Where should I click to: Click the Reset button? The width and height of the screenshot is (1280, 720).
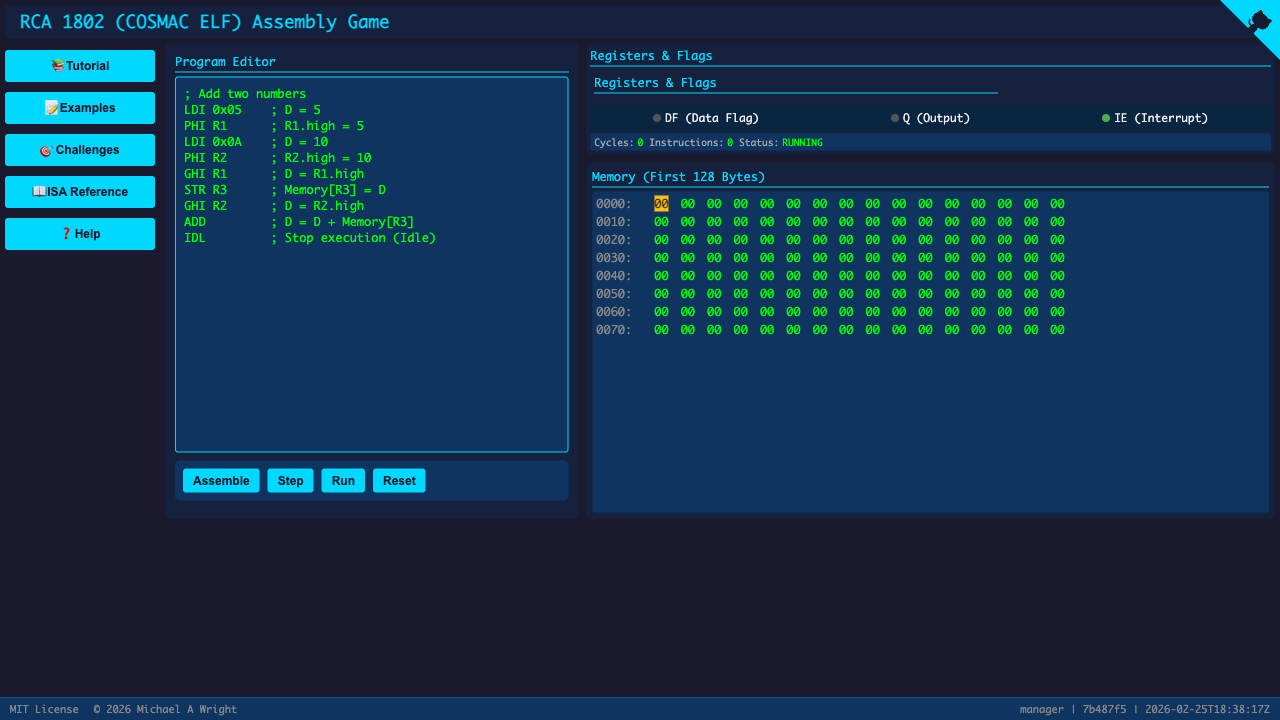(x=399, y=481)
